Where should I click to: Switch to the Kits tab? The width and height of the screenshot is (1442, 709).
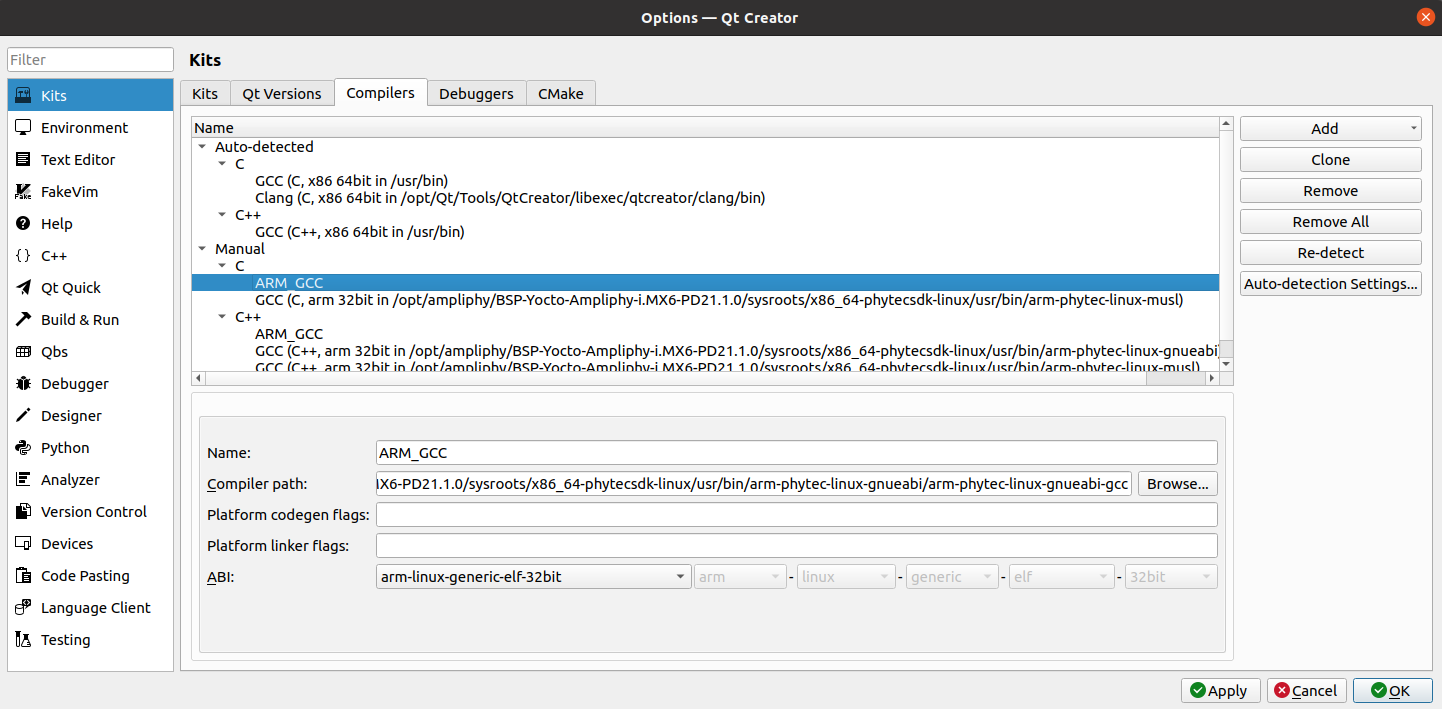click(x=205, y=93)
